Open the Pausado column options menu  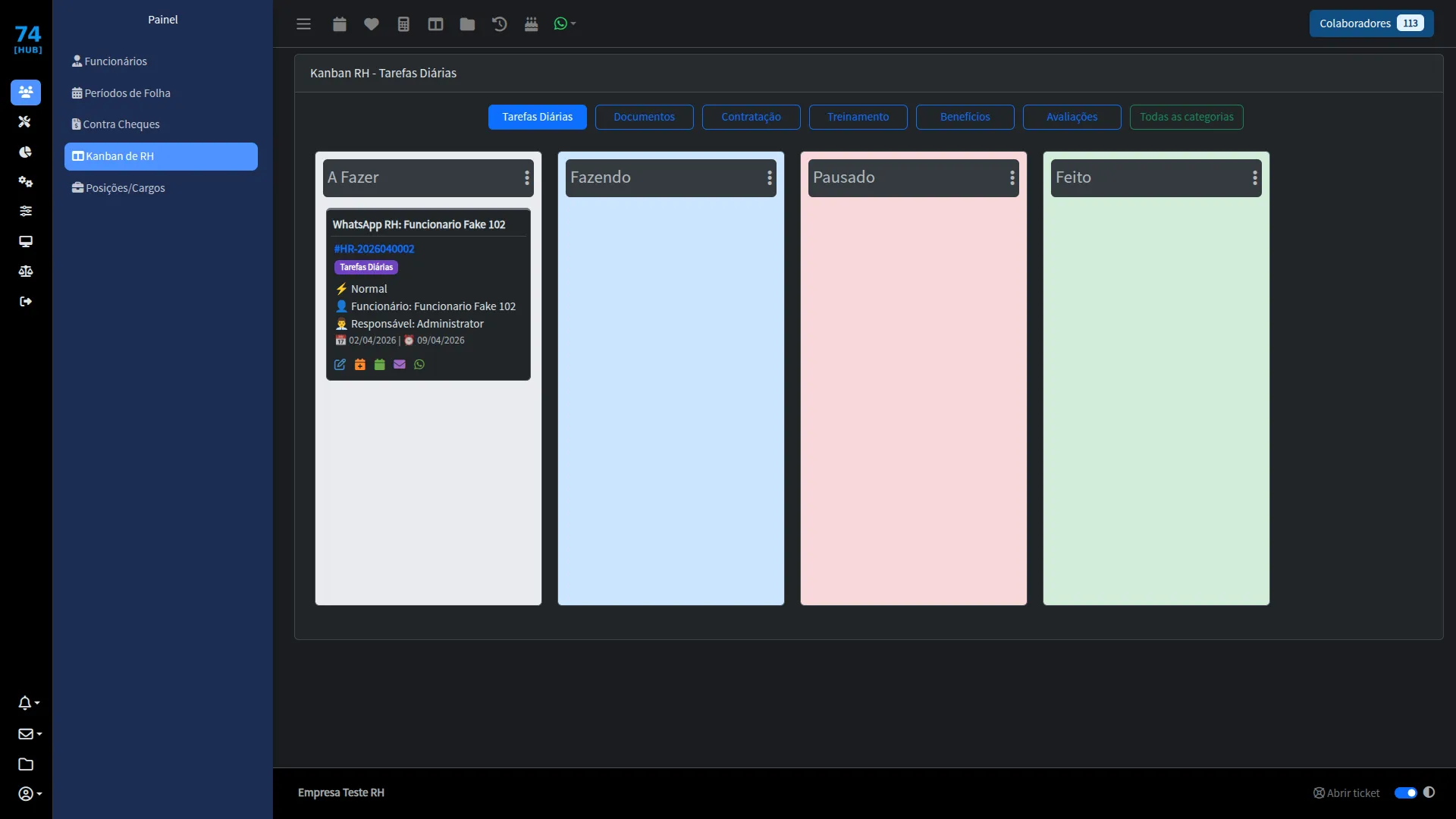click(x=1012, y=177)
